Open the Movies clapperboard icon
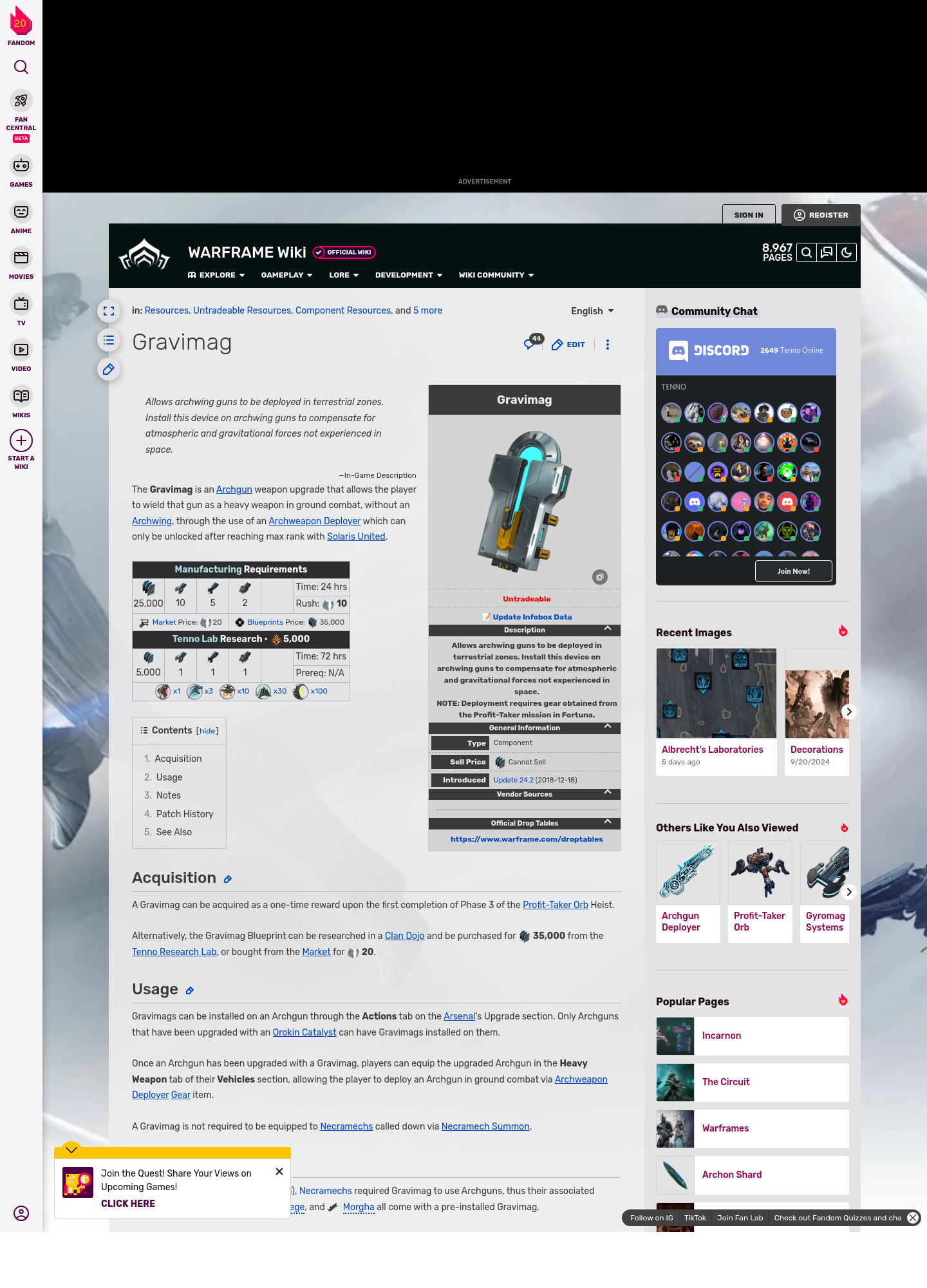This screenshot has width=927, height=1288. 21,258
